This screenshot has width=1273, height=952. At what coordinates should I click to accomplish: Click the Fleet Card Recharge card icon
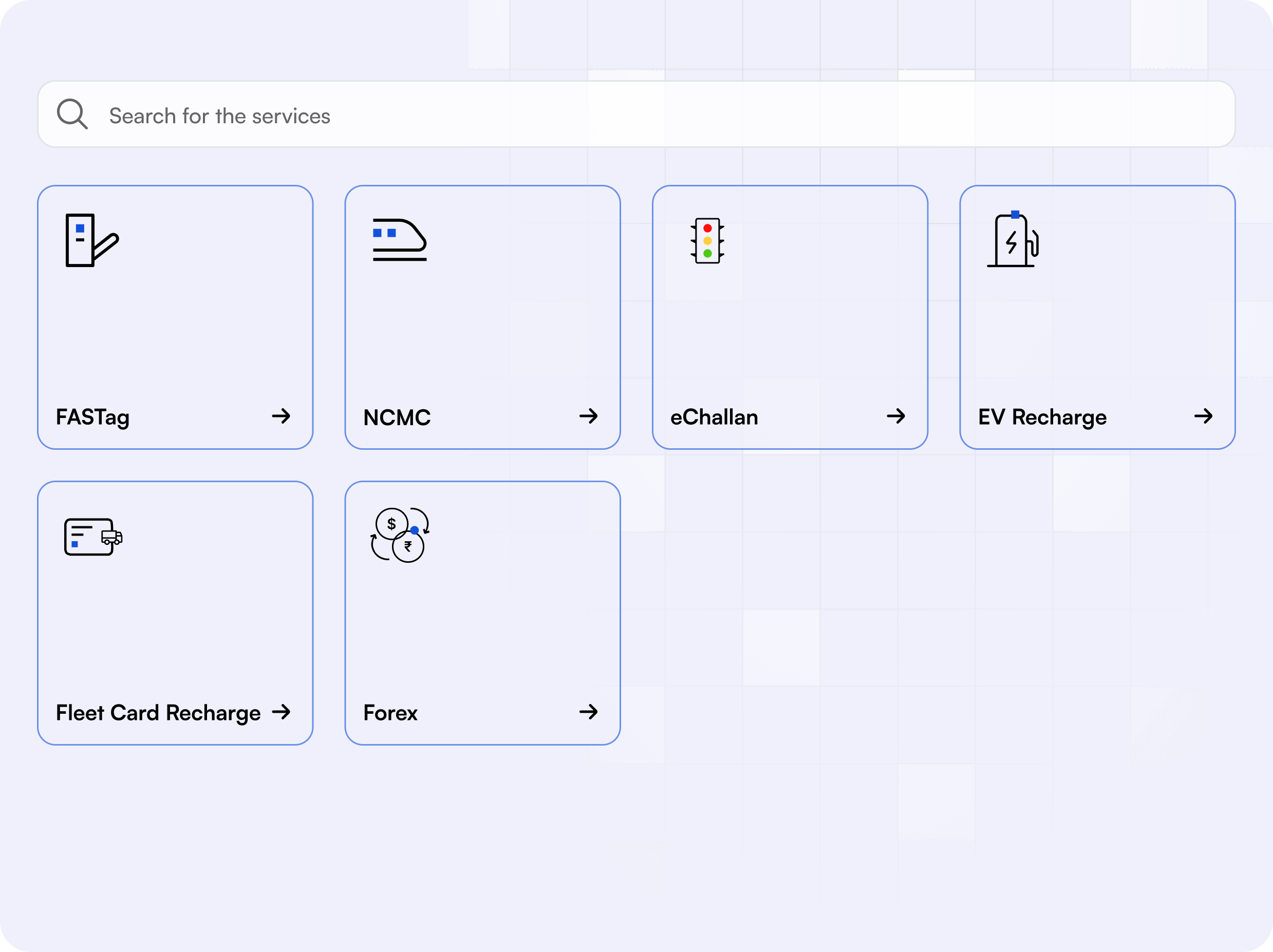coord(93,537)
